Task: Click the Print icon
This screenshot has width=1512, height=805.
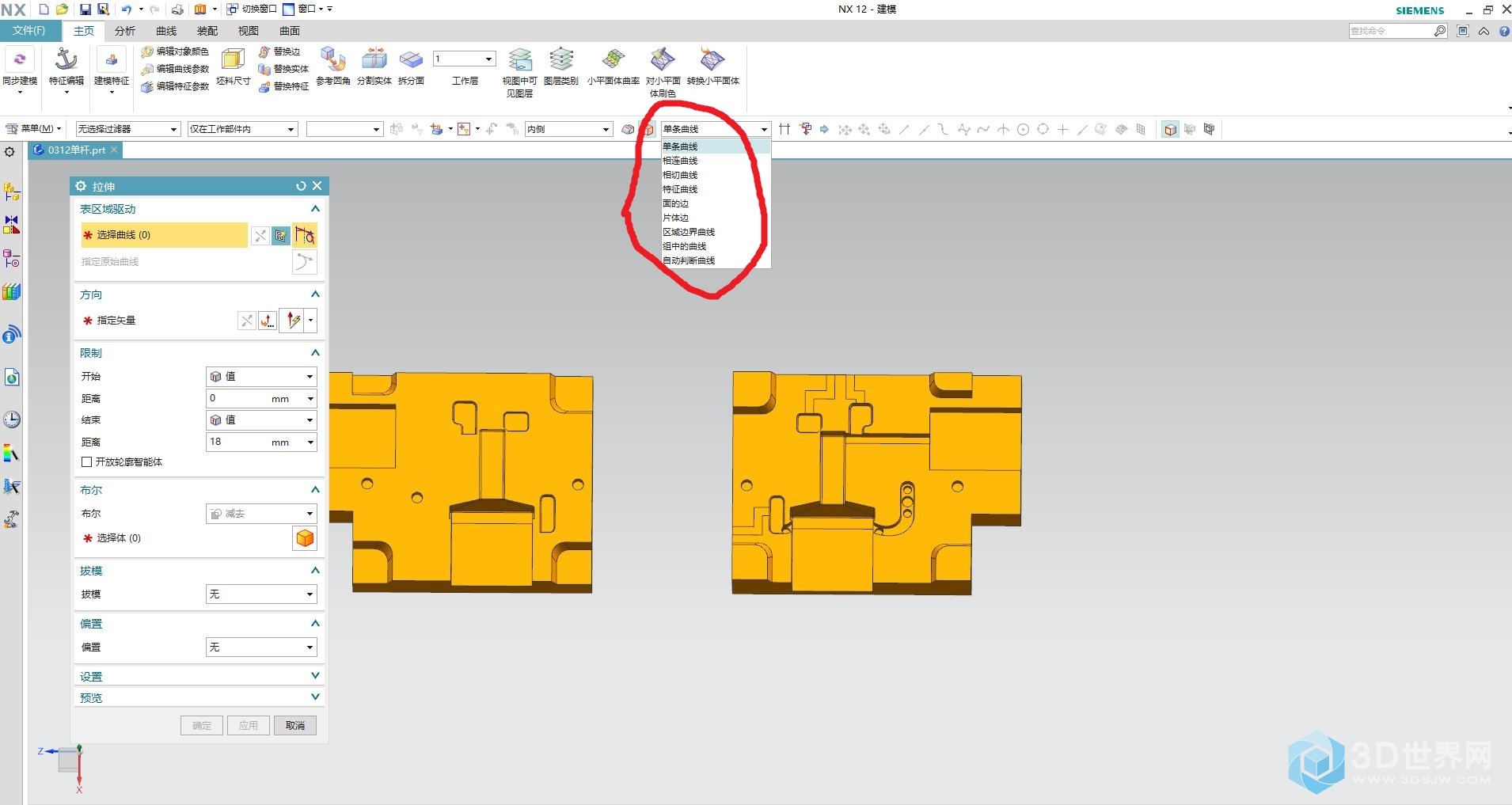Action: (177, 9)
